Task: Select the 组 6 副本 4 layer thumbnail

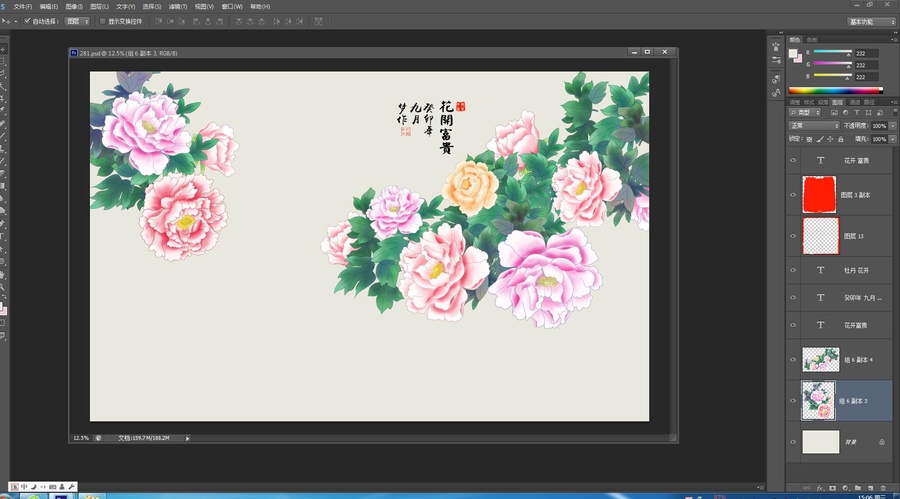Action: (x=820, y=359)
